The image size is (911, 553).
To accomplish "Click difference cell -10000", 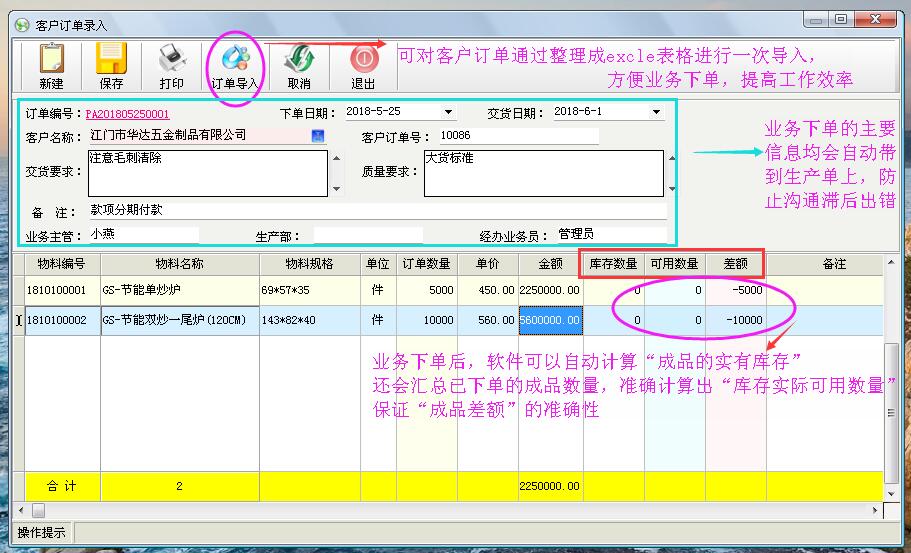I will click(x=736, y=320).
